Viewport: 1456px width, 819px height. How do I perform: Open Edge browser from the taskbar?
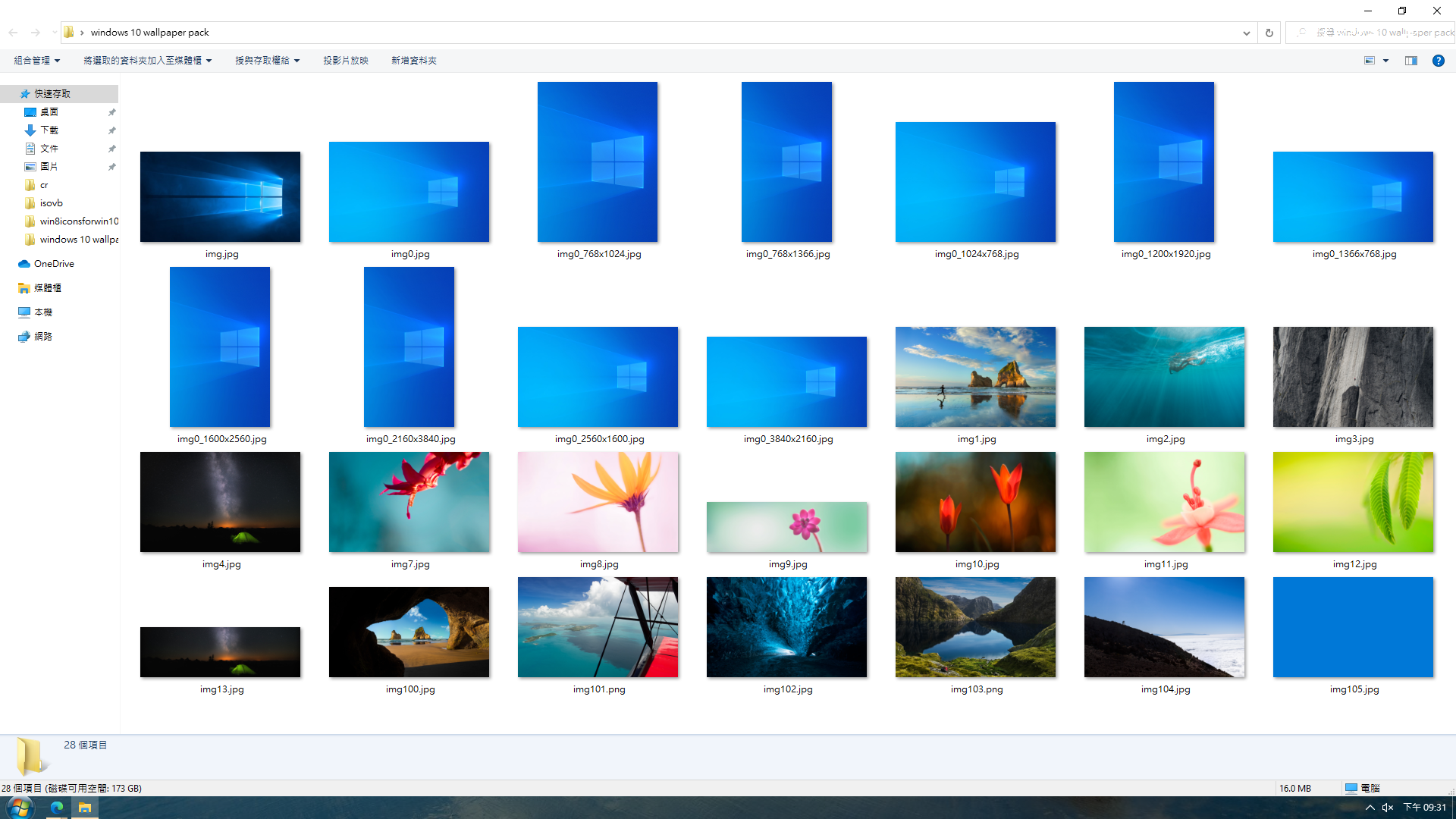tap(57, 808)
